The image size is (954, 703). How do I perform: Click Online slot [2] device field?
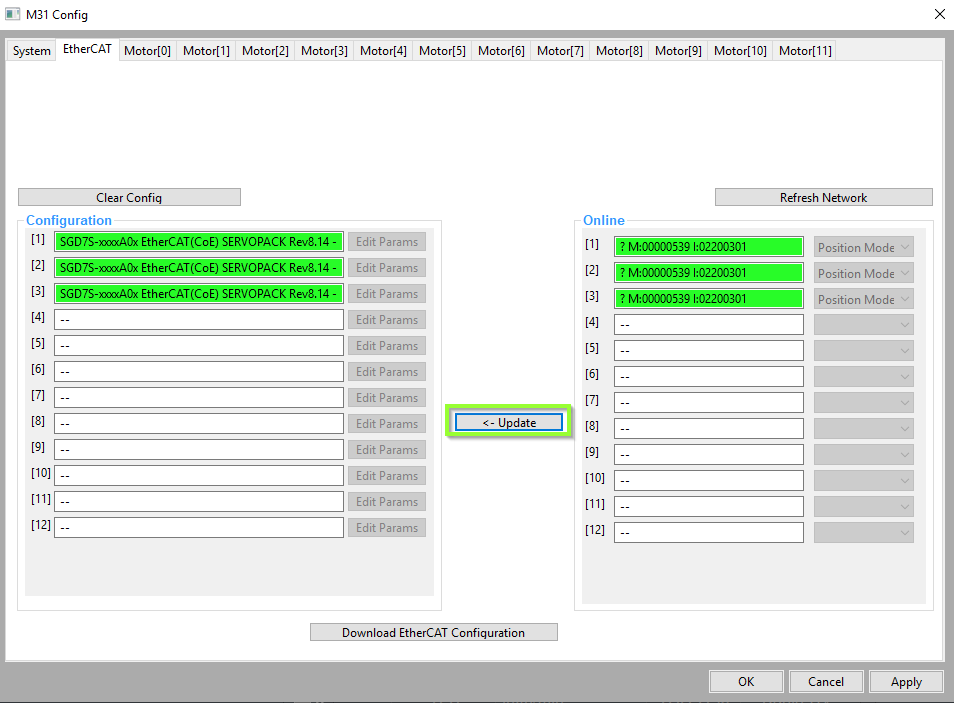[x=709, y=273]
